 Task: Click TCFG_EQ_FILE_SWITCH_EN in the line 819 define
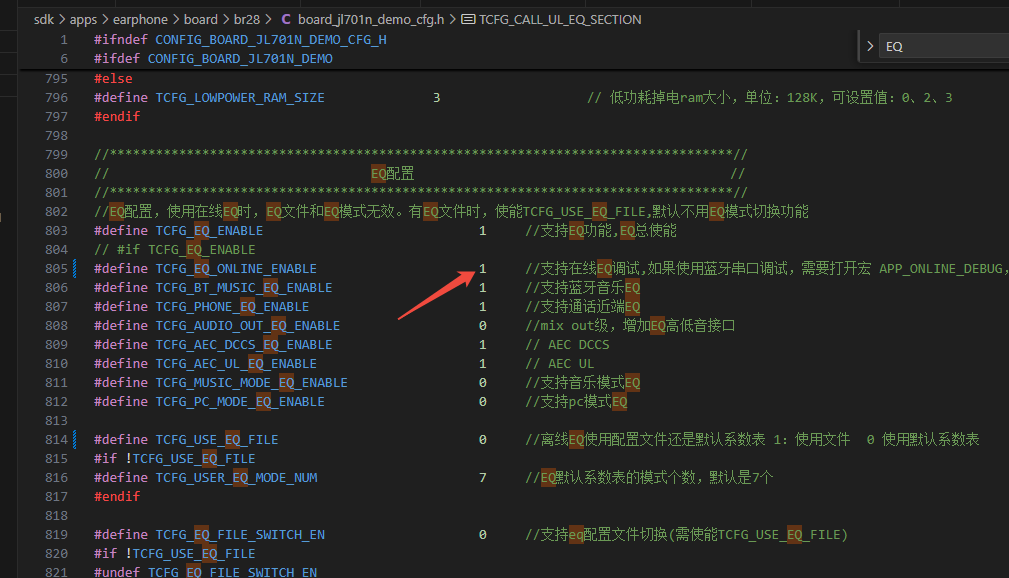click(x=240, y=535)
